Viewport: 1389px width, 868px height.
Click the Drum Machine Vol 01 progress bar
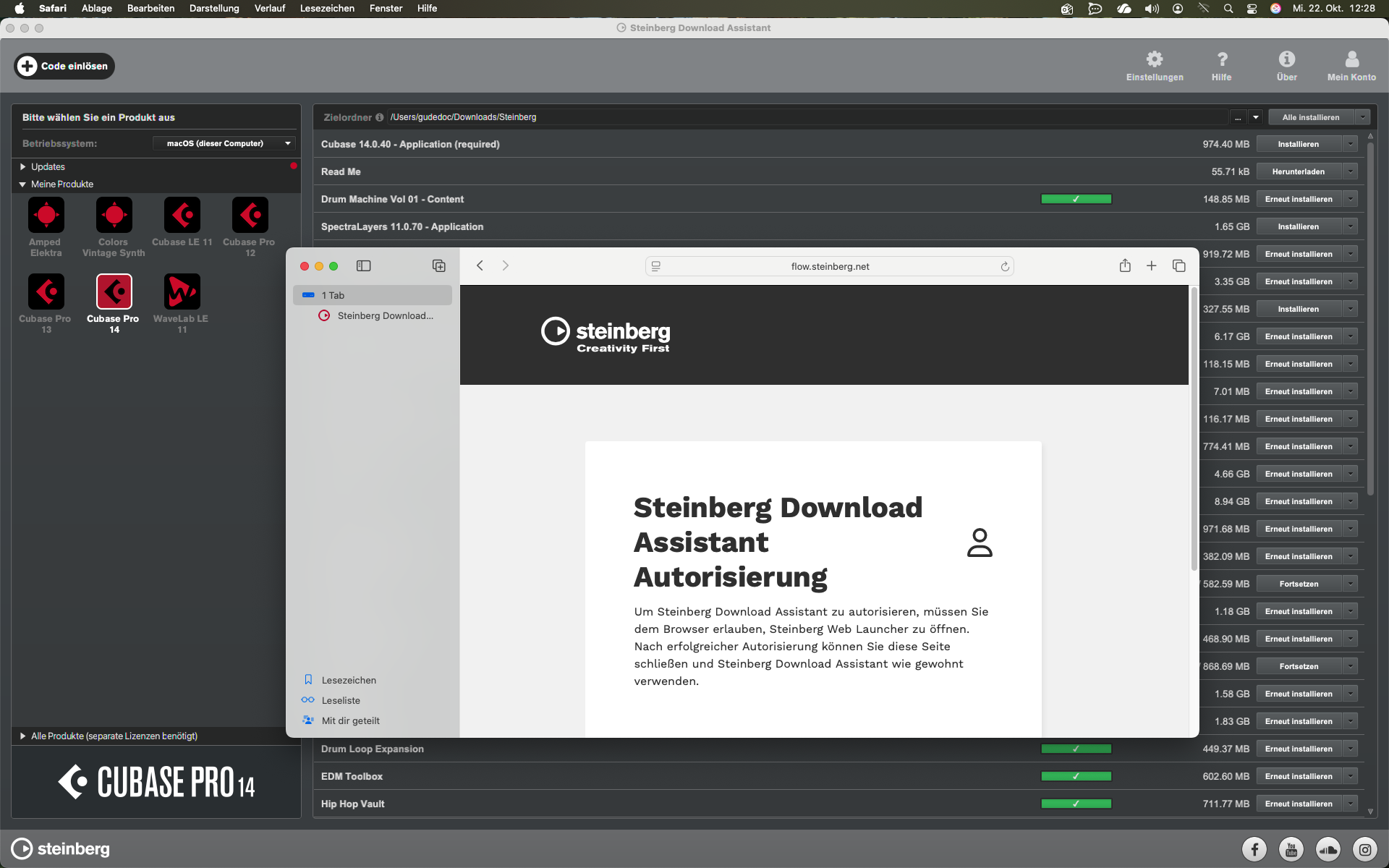(1076, 199)
